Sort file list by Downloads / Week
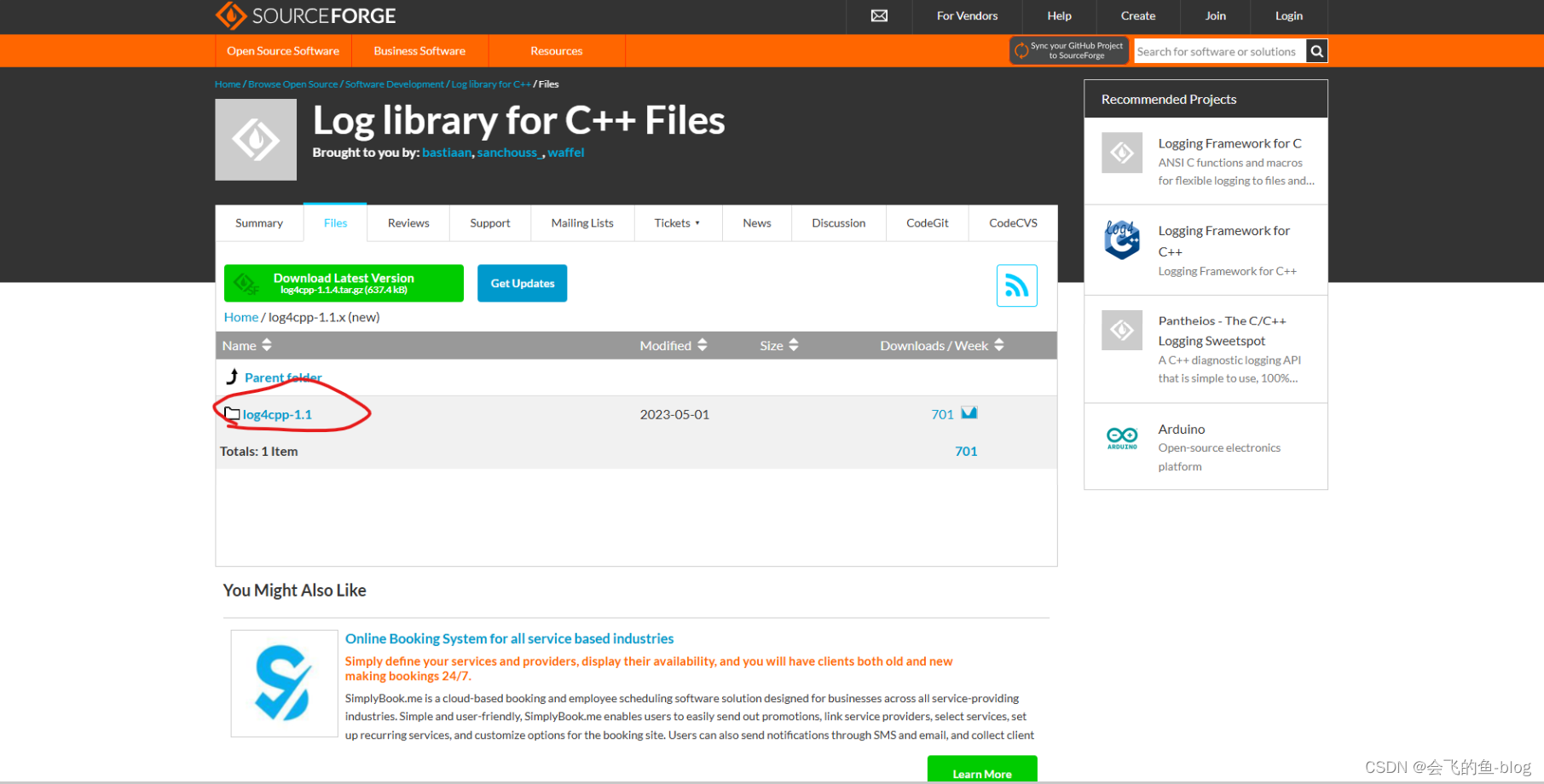 (x=942, y=345)
